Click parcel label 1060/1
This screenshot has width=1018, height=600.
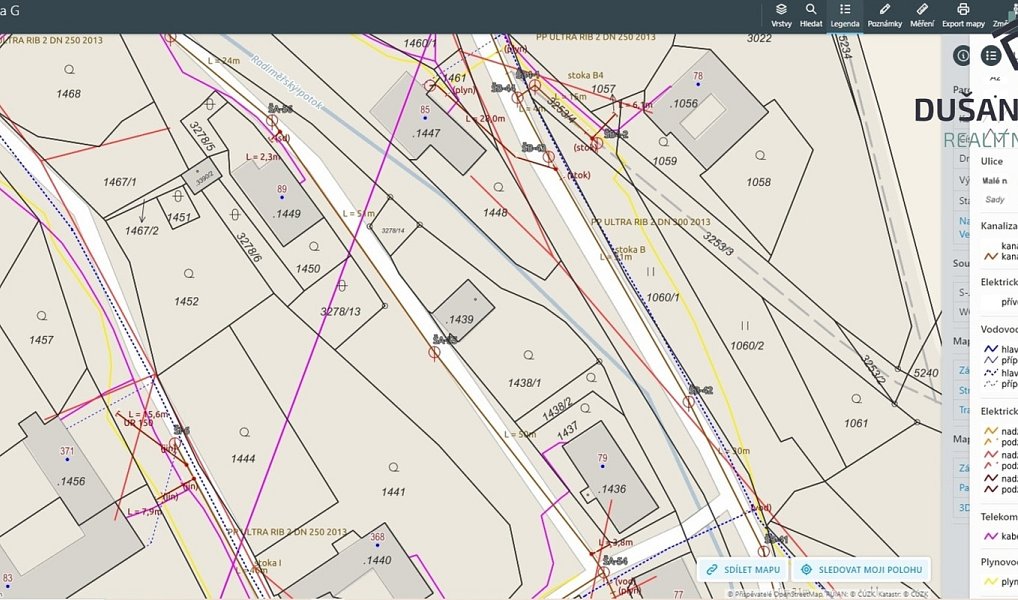pos(663,297)
